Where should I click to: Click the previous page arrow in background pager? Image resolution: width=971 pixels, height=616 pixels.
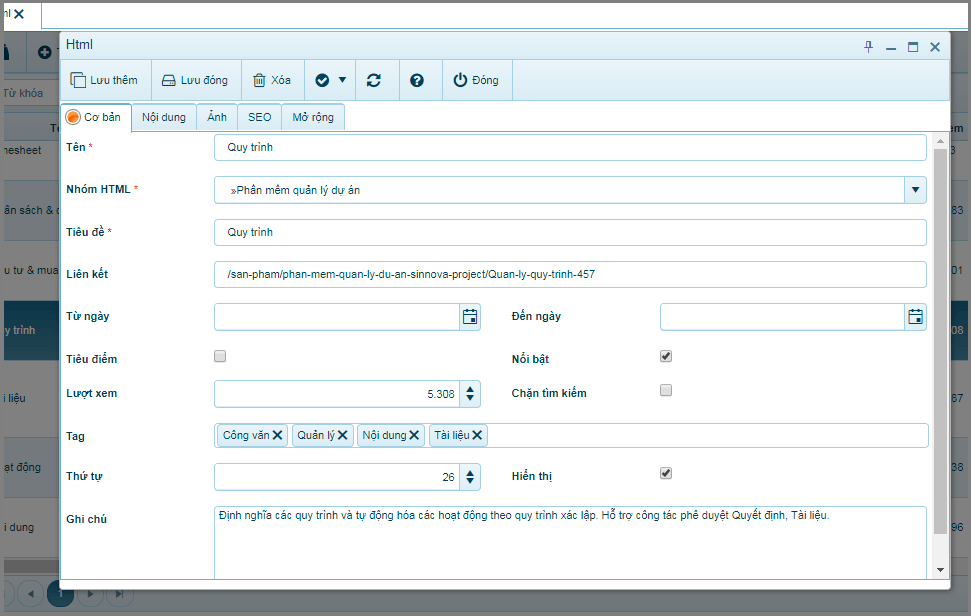[x=30, y=594]
